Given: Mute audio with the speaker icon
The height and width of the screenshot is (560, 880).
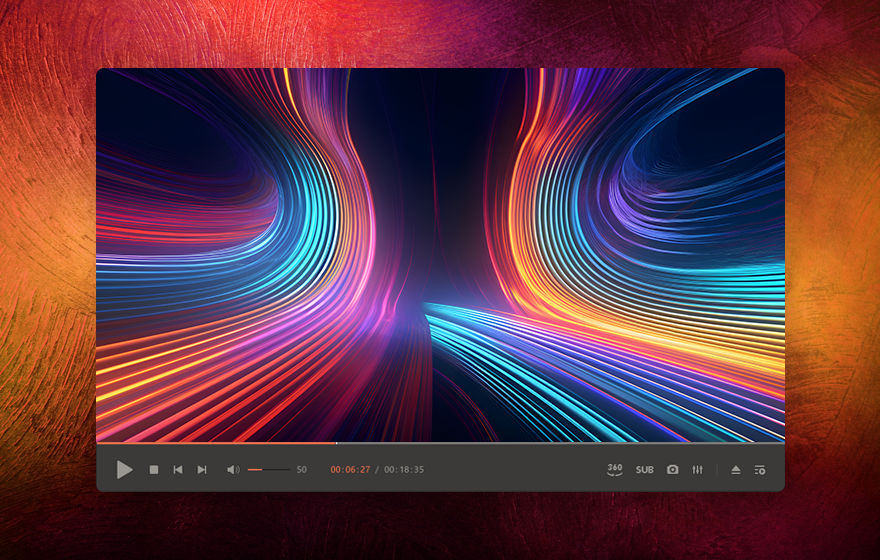Looking at the screenshot, I should click(x=232, y=470).
